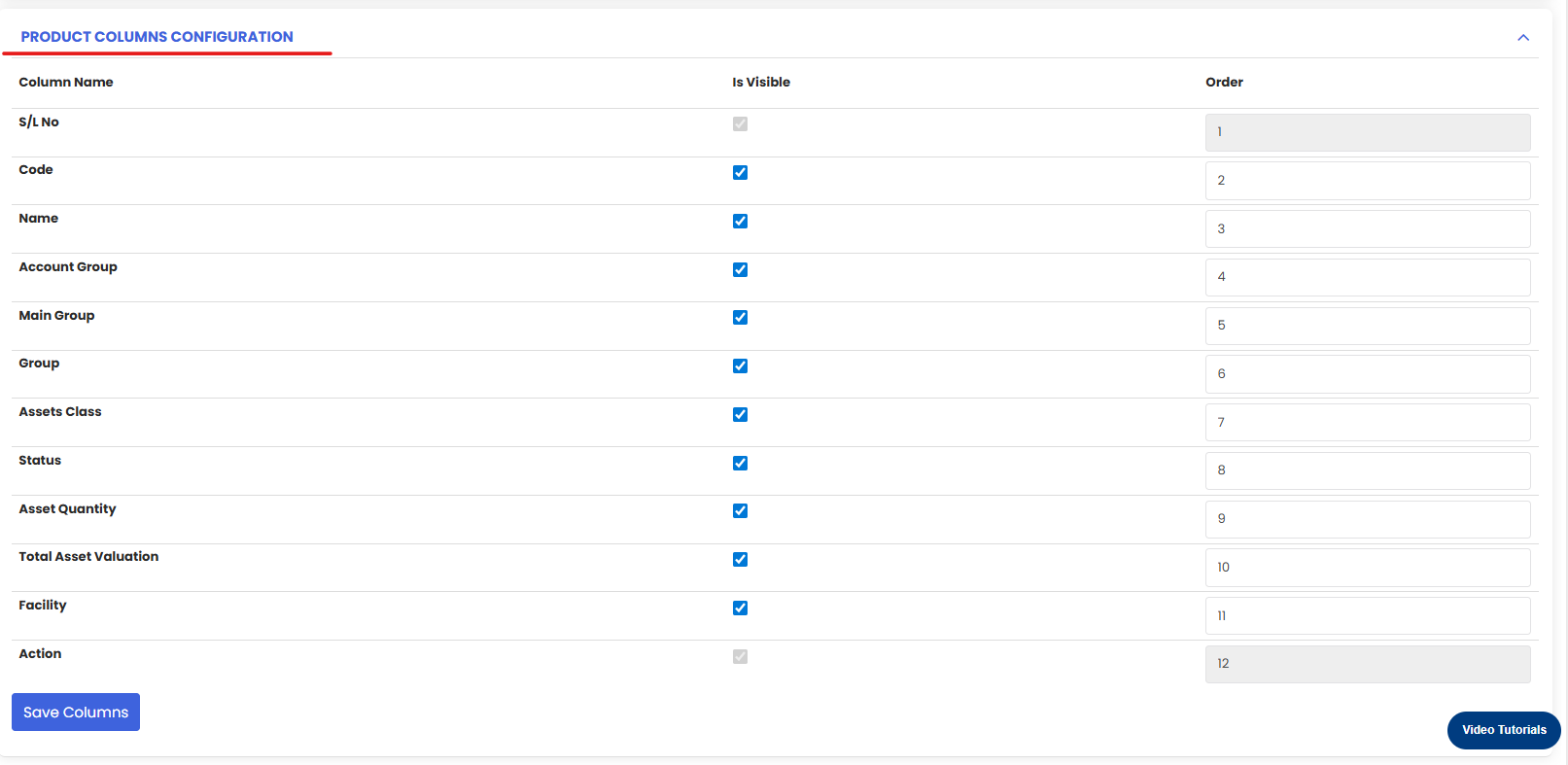Click the Is Visible header text
The width and height of the screenshot is (1568, 765).
point(761,83)
